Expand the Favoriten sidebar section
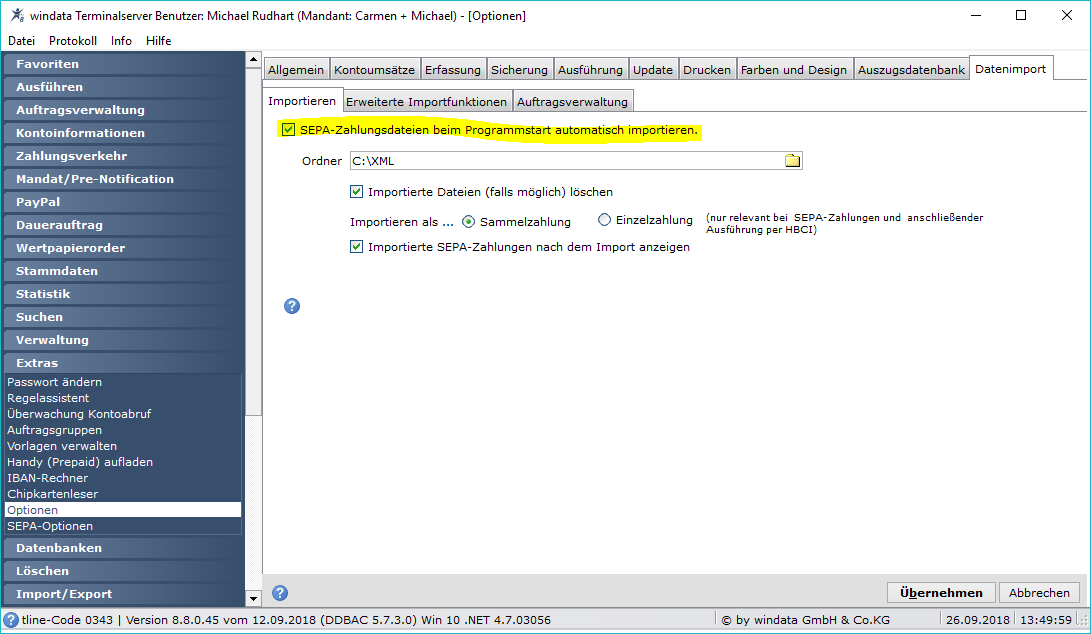1091x634 pixels. (123, 64)
